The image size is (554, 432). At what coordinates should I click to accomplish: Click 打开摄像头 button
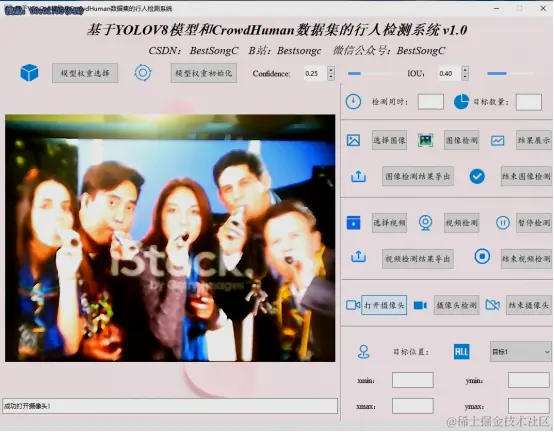point(384,305)
